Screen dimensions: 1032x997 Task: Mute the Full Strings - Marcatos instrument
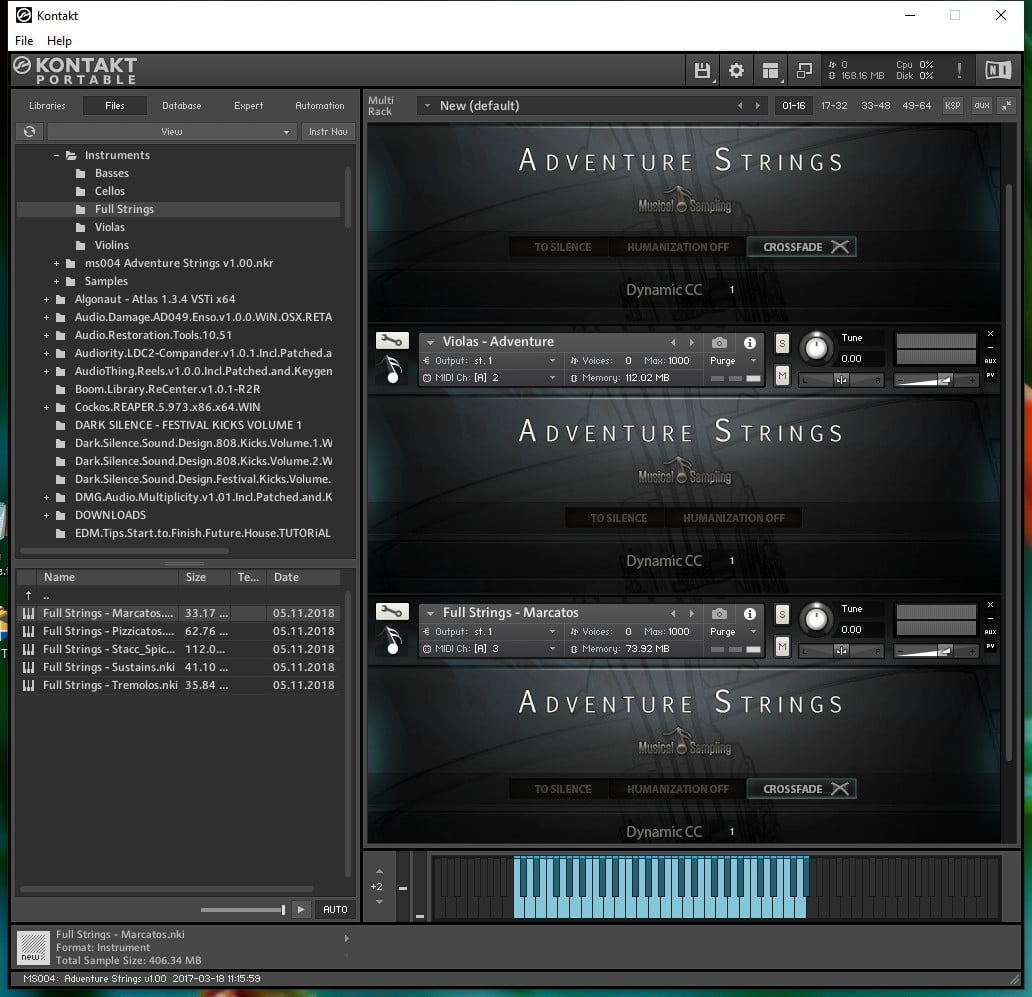(782, 647)
